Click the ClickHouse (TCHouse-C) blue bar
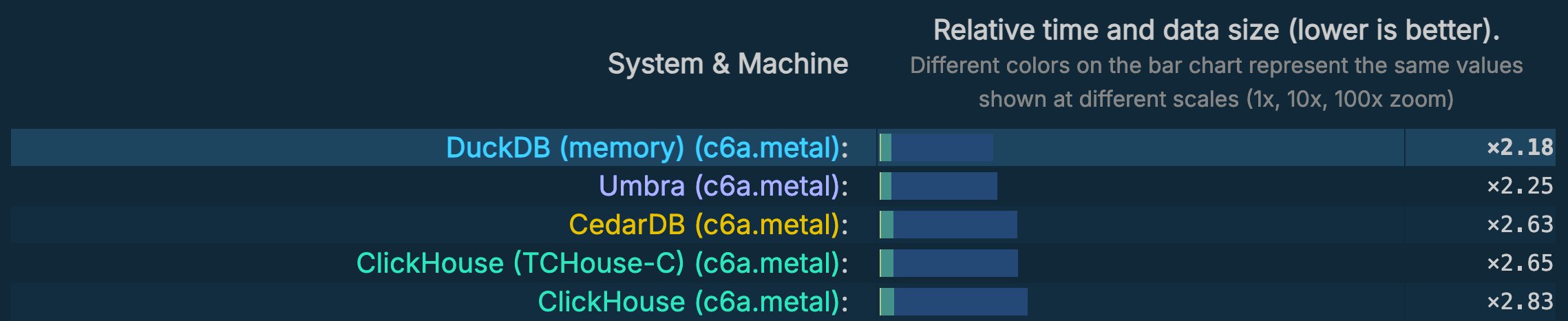The height and width of the screenshot is (321, 1568). [x=956, y=263]
